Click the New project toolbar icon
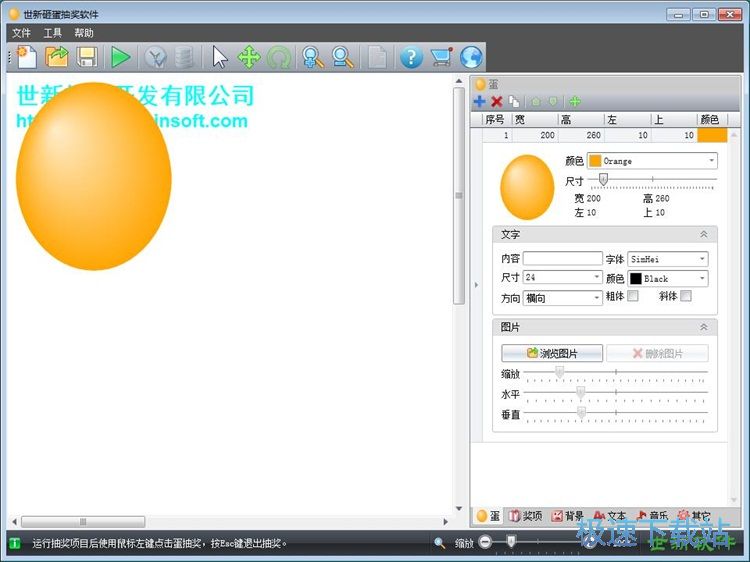 [x=25, y=57]
